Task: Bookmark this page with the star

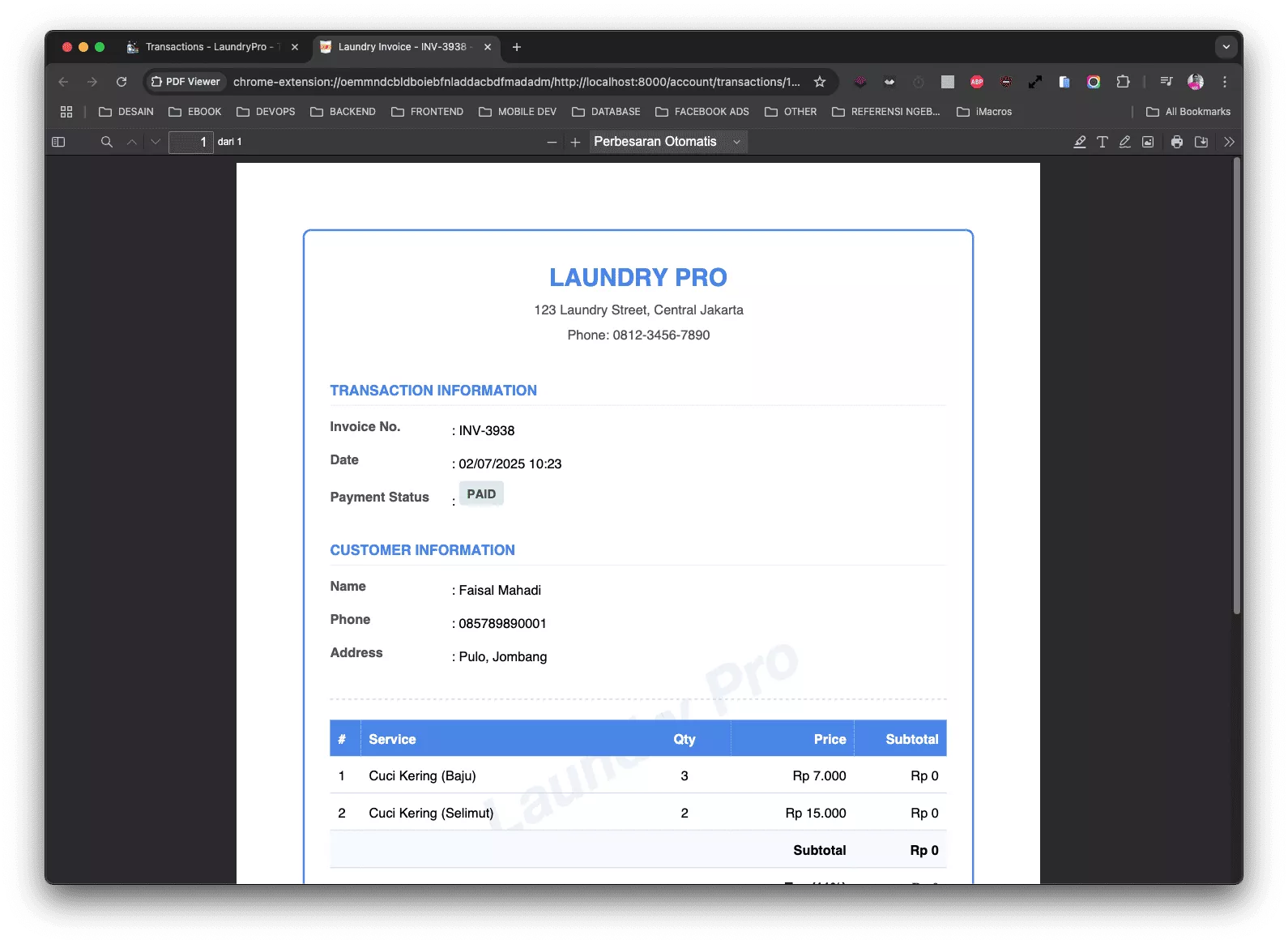Action: pyautogui.click(x=820, y=82)
